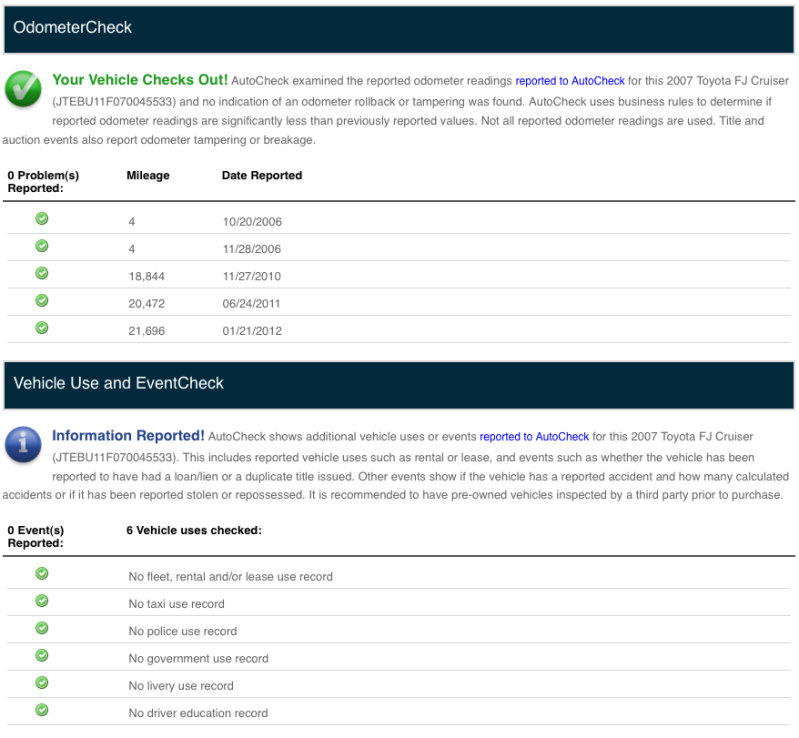This screenshot has width=799, height=738.
Task: Click the No fleet, rental and/or lease use record text
Action: pos(230,576)
